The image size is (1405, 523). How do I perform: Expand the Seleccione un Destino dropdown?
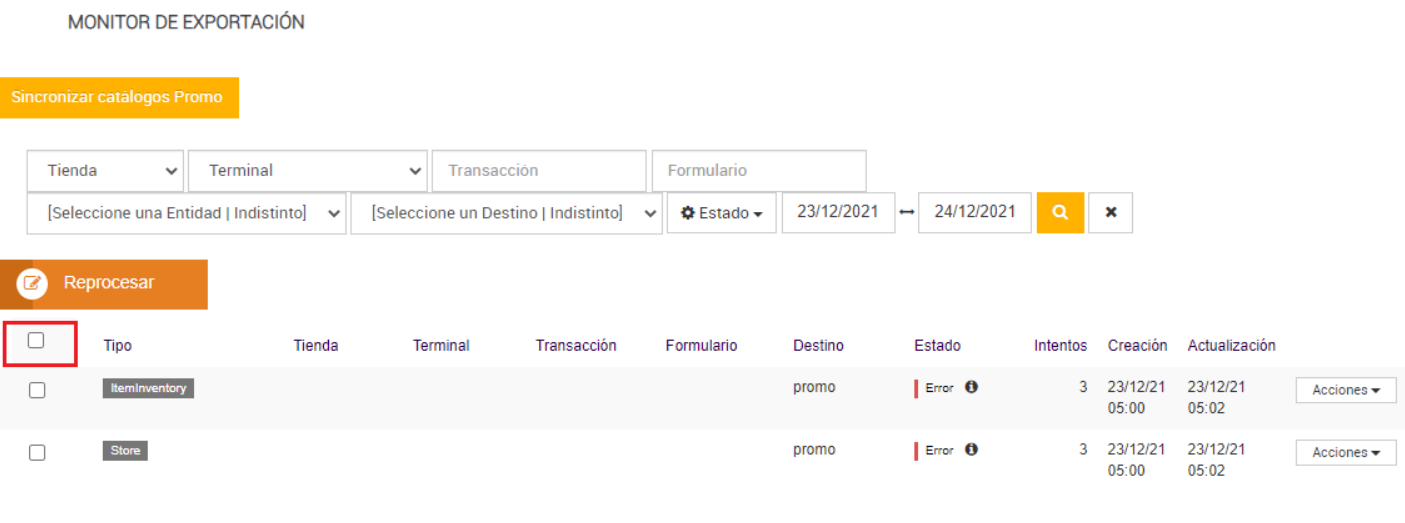(506, 213)
